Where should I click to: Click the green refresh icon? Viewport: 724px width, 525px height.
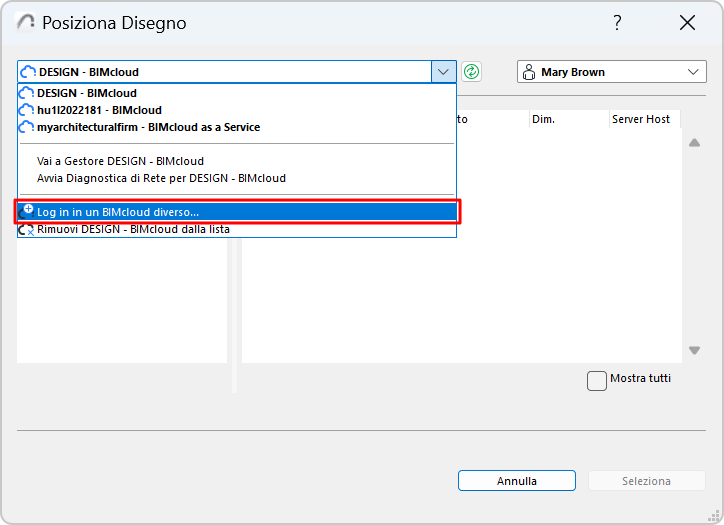click(x=472, y=72)
